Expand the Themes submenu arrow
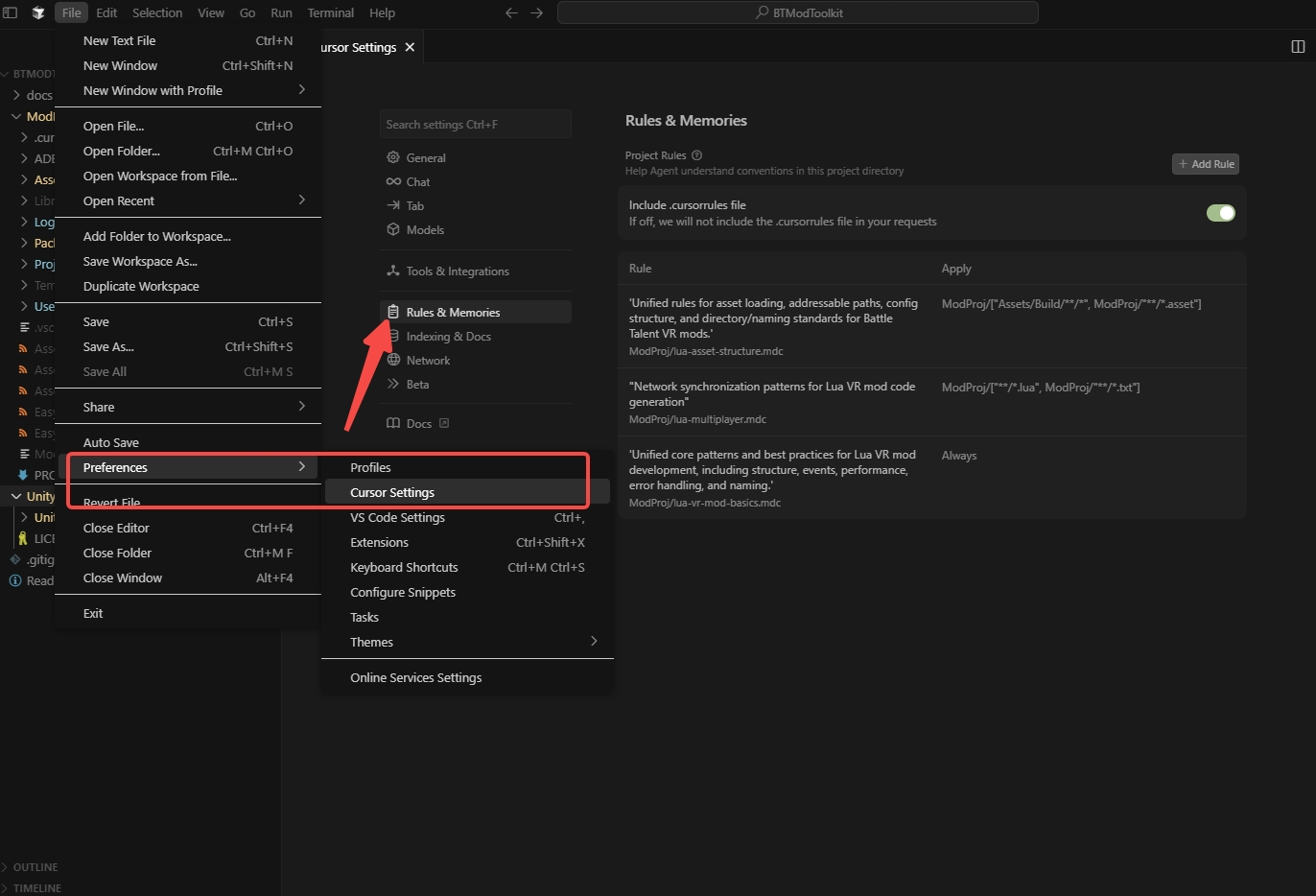Image resolution: width=1316 pixels, height=896 pixels. pos(594,641)
